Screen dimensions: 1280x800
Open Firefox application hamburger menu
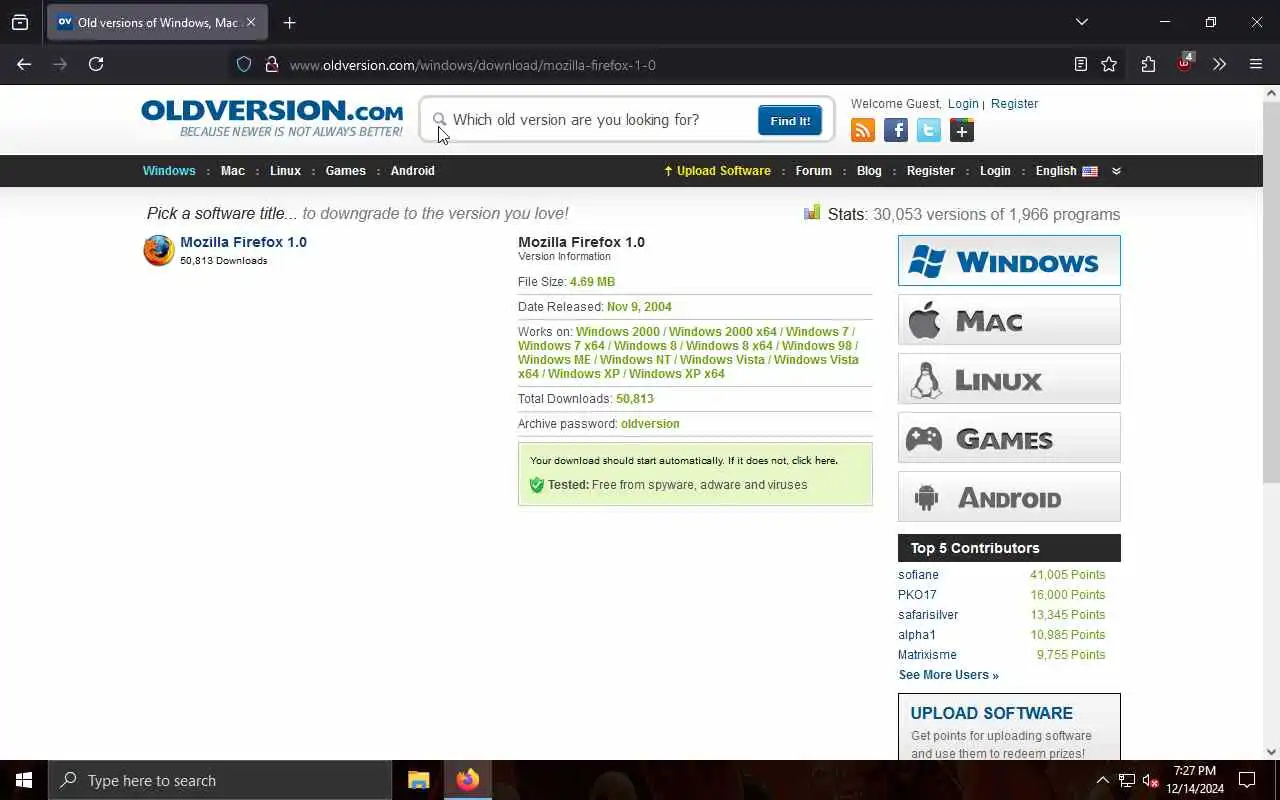[x=1256, y=64]
